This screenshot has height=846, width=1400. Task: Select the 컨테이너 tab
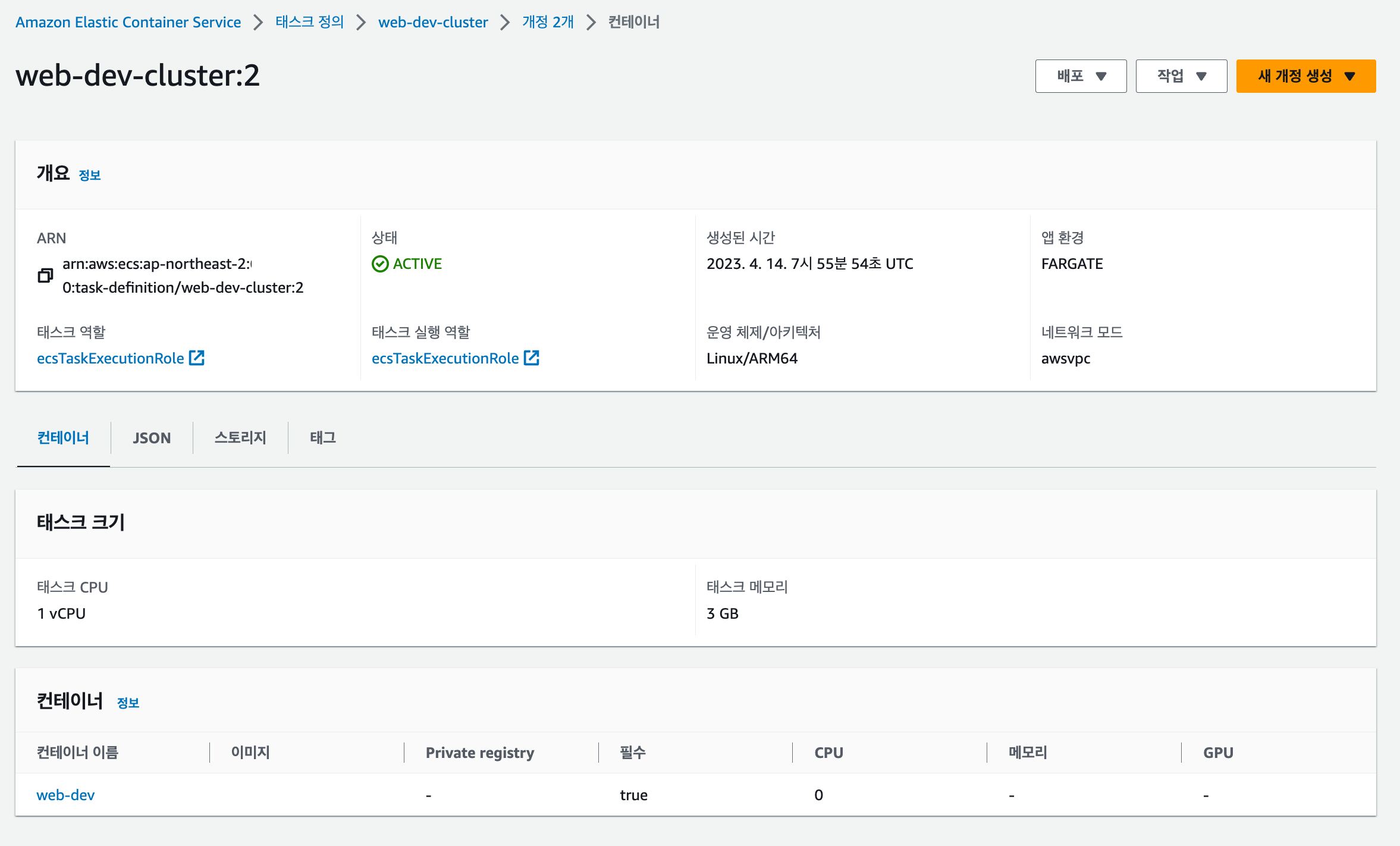pyautogui.click(x=63, y=438)
